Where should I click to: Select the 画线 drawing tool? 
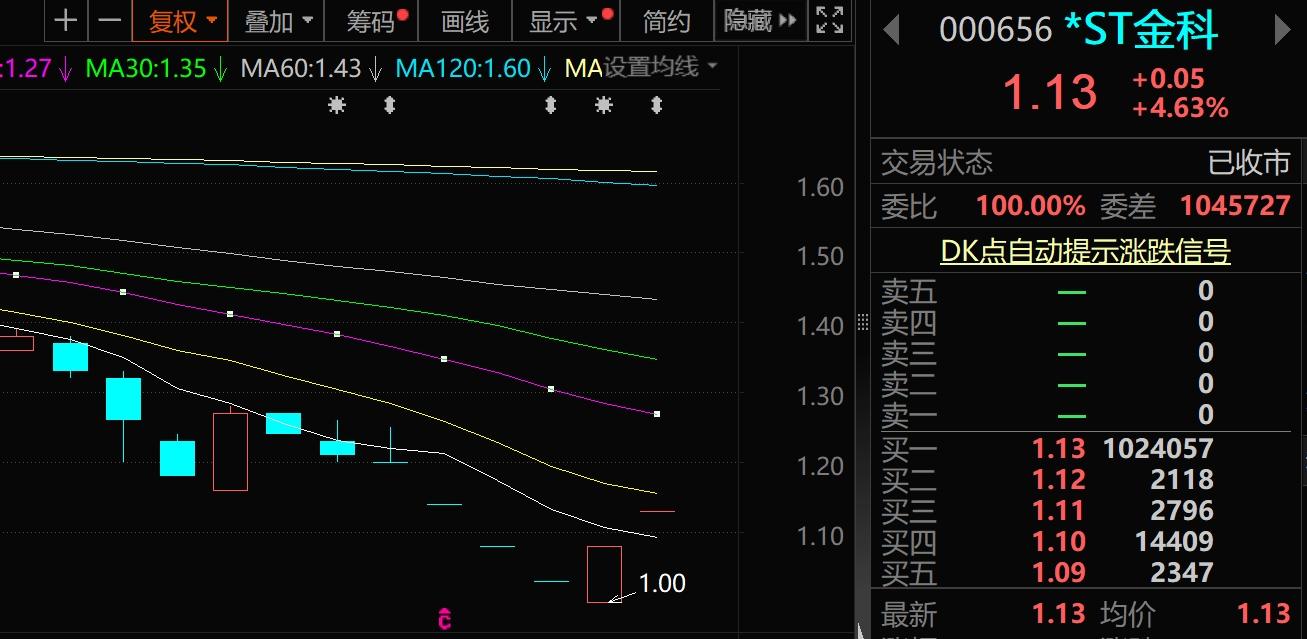[465, 20]
